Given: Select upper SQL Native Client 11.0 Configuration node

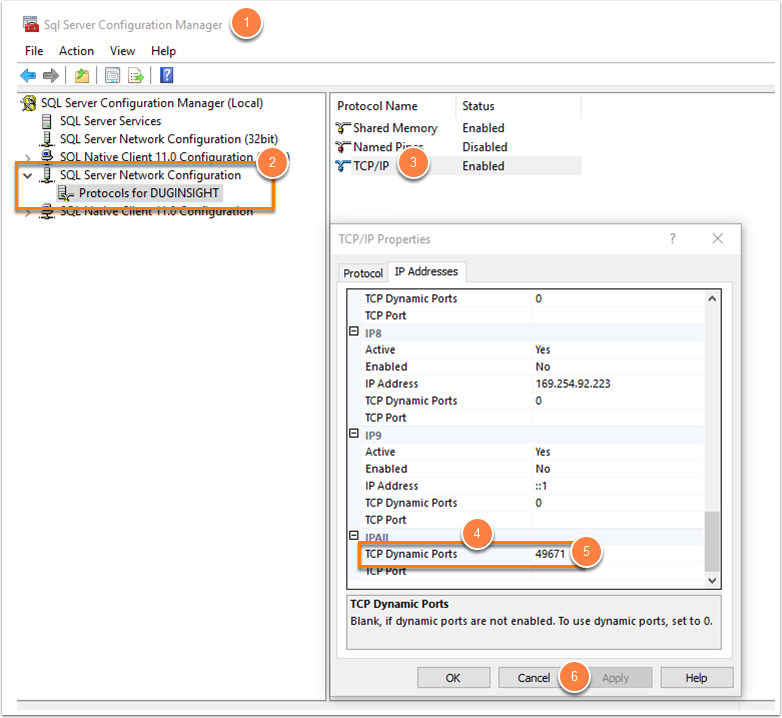Looking at the screenshot, I should 156,157.
